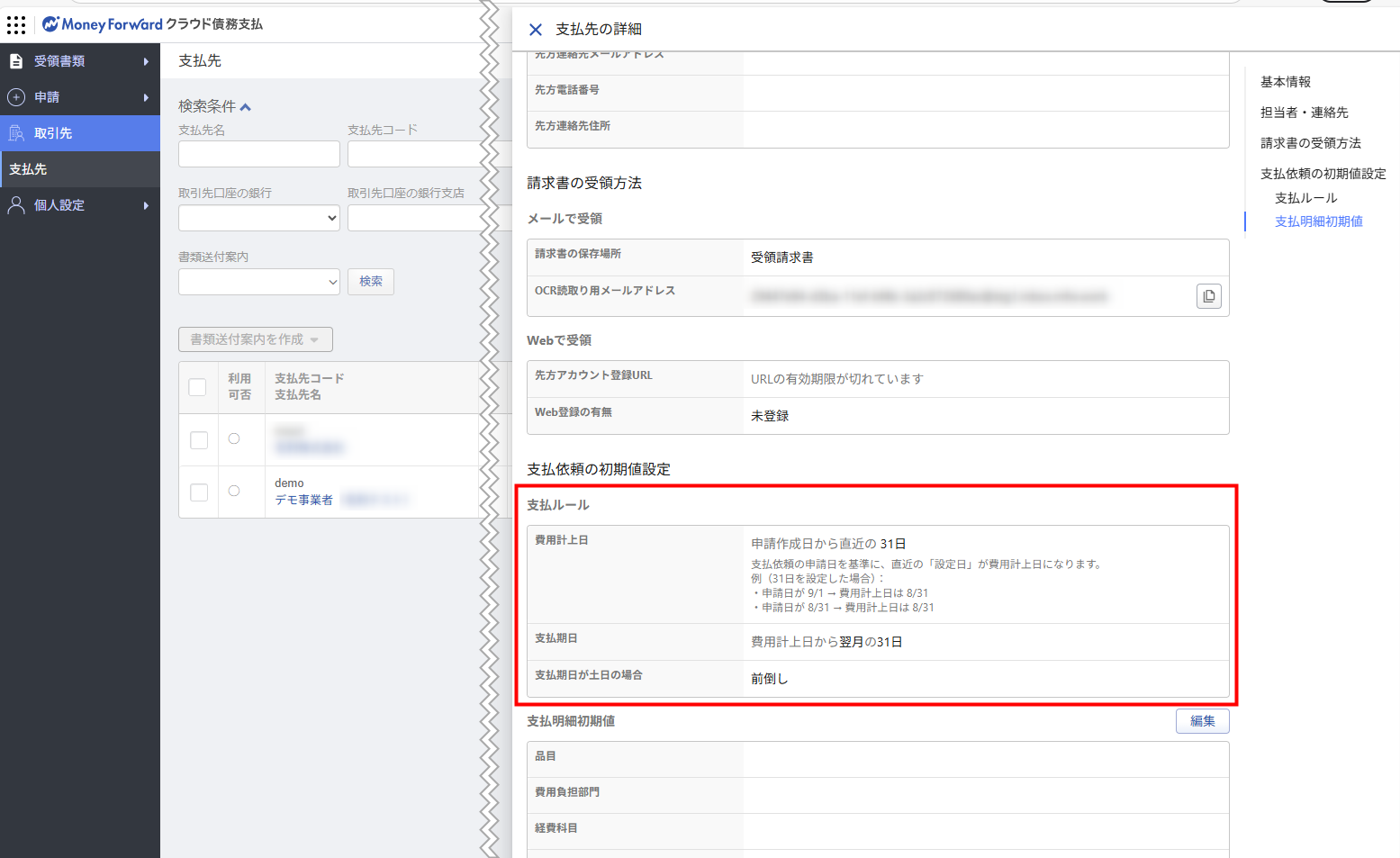Open the apps grid launcher icon
The height and width of the screenshot is (858, 1400).
16,24
